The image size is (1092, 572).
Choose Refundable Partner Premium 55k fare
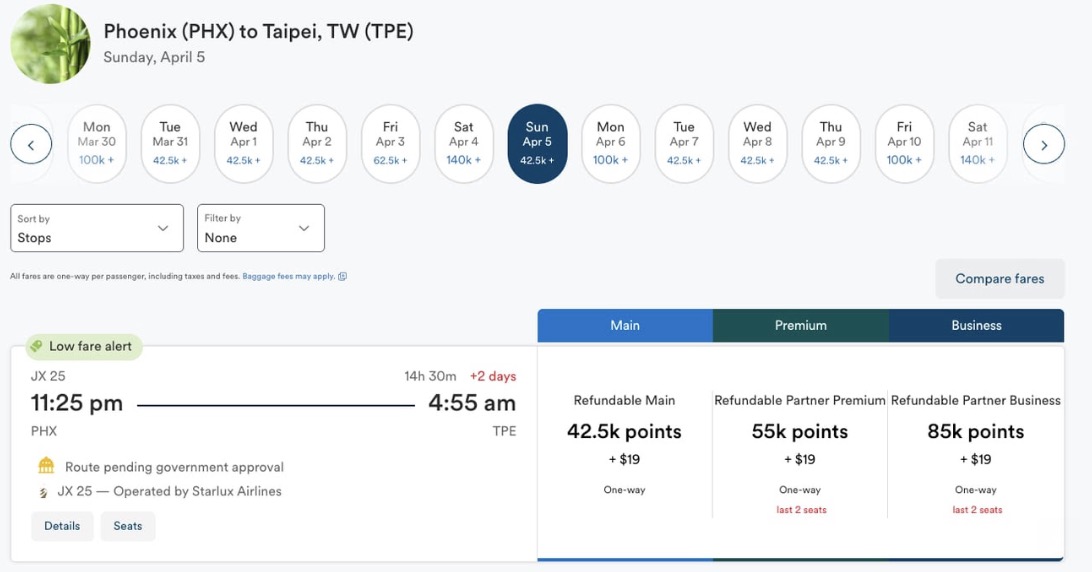tap(800, 444)
